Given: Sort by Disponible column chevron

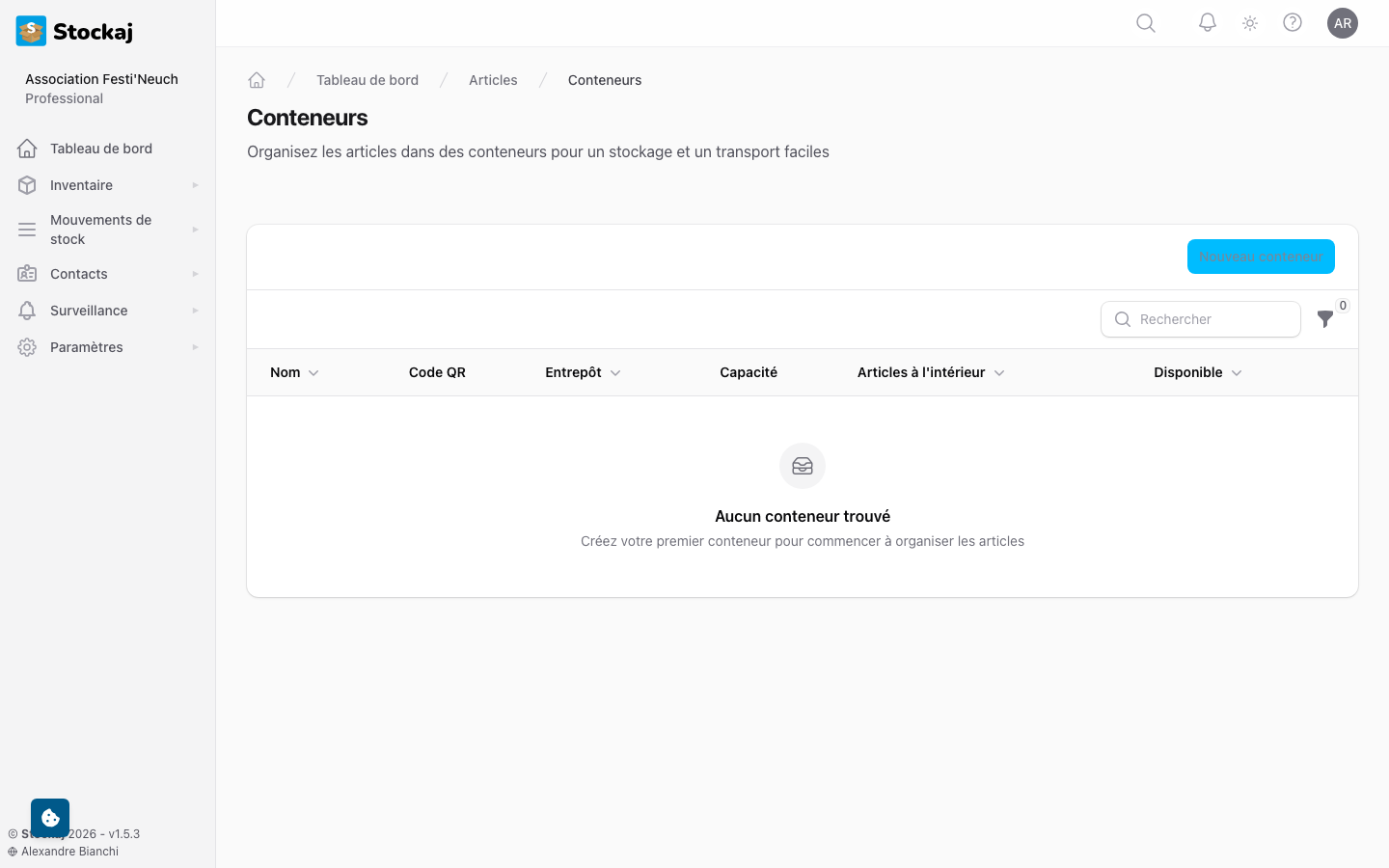Looking at the screenshot, I should [x=1237, y=373].
